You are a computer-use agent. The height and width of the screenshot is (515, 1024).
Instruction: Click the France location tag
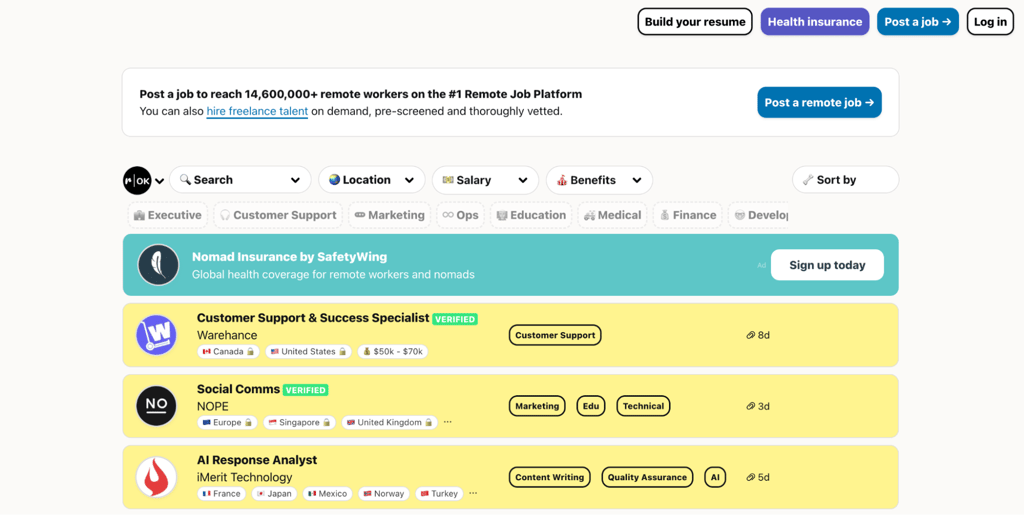point(221,493)
